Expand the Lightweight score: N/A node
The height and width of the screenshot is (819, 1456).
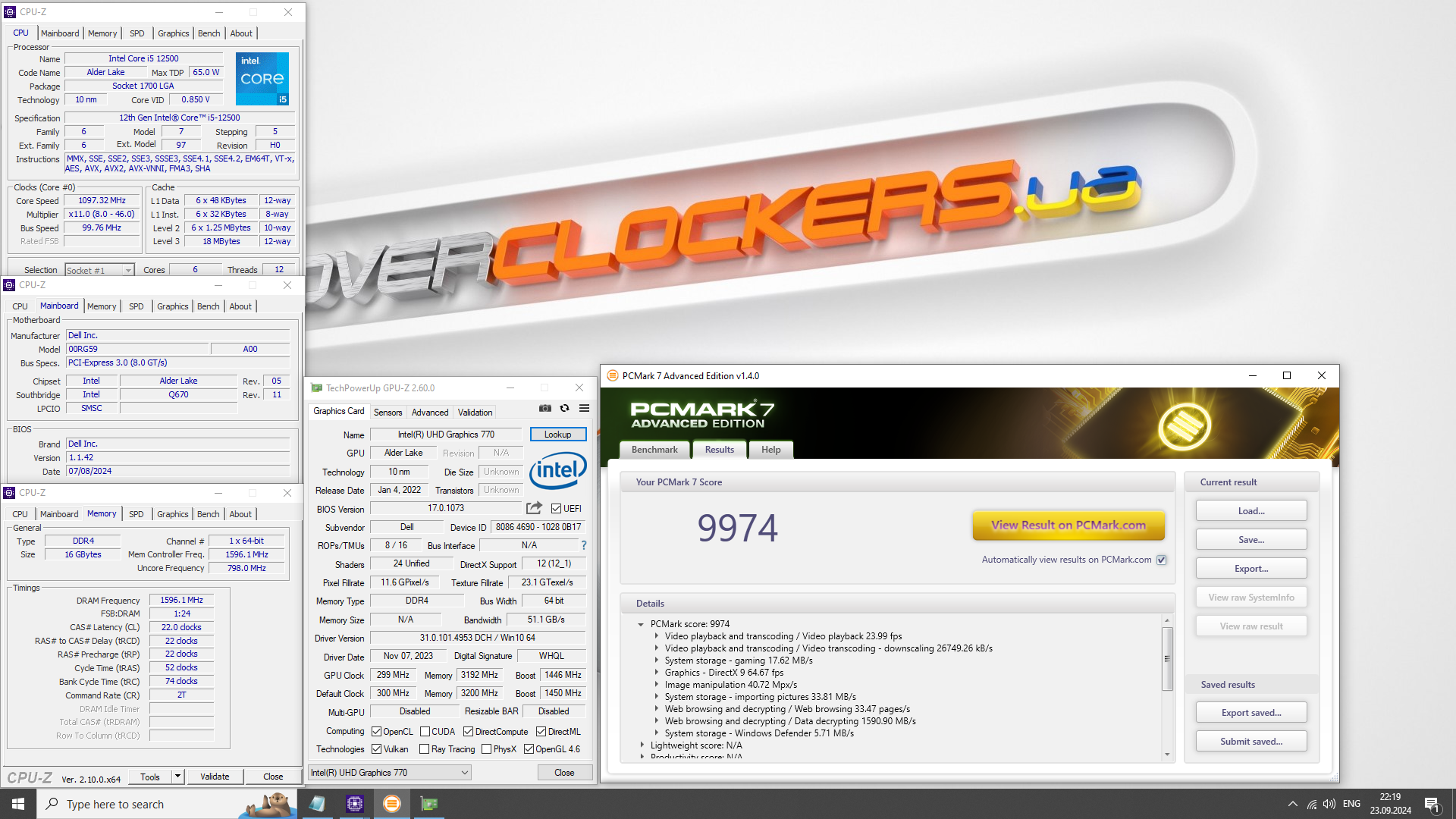coord(642,745)
